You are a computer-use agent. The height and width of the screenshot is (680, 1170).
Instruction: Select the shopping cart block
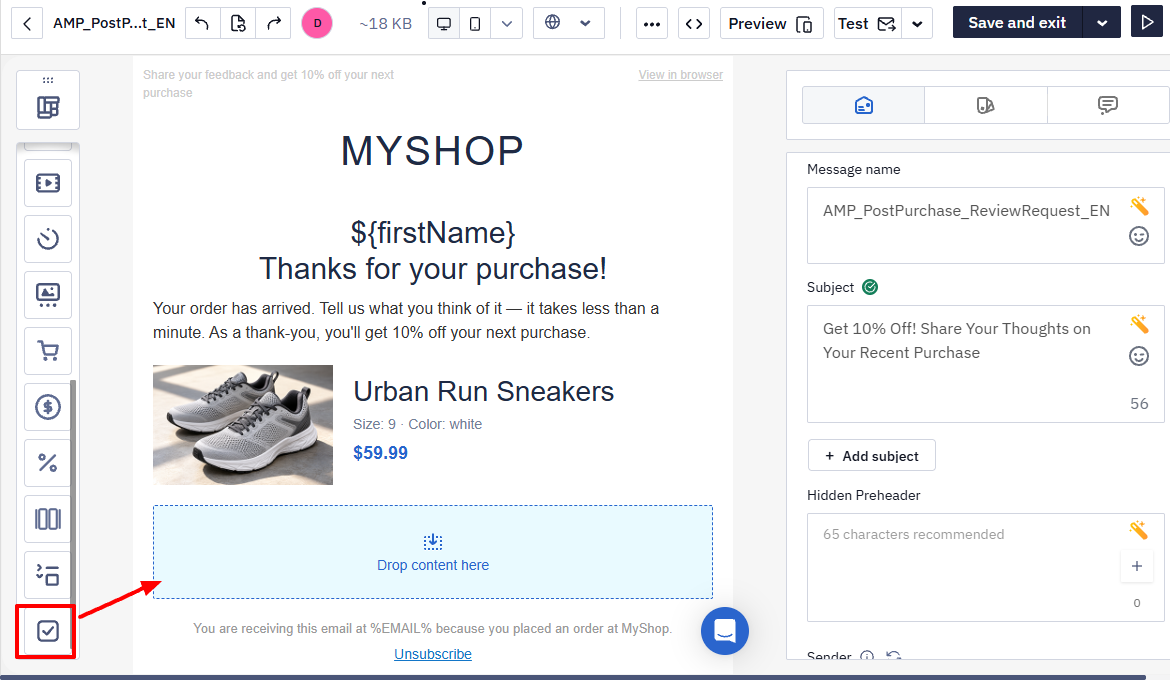[x=48, y=351]
